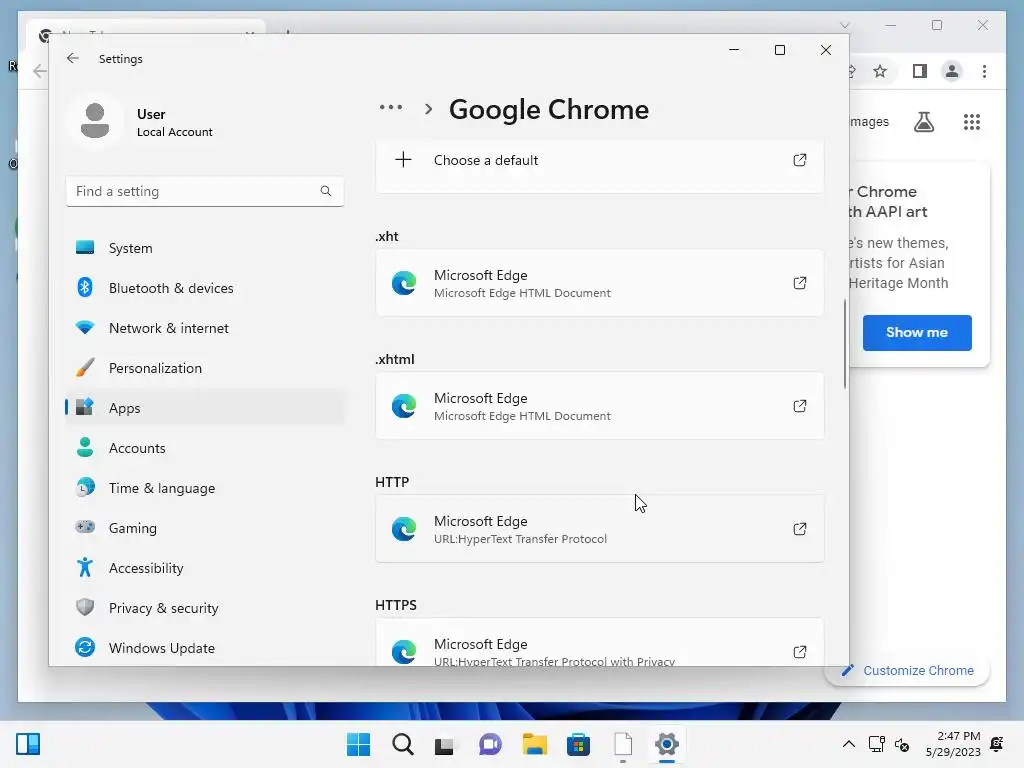Click the bookmark star in Chrome toolbar
This screenshot has height=768, width=1024.
click(x=880, y=71)
